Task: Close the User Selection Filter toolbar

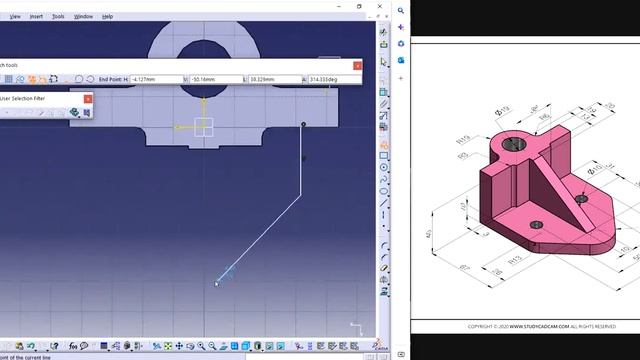Action: [x=88, y=99]
